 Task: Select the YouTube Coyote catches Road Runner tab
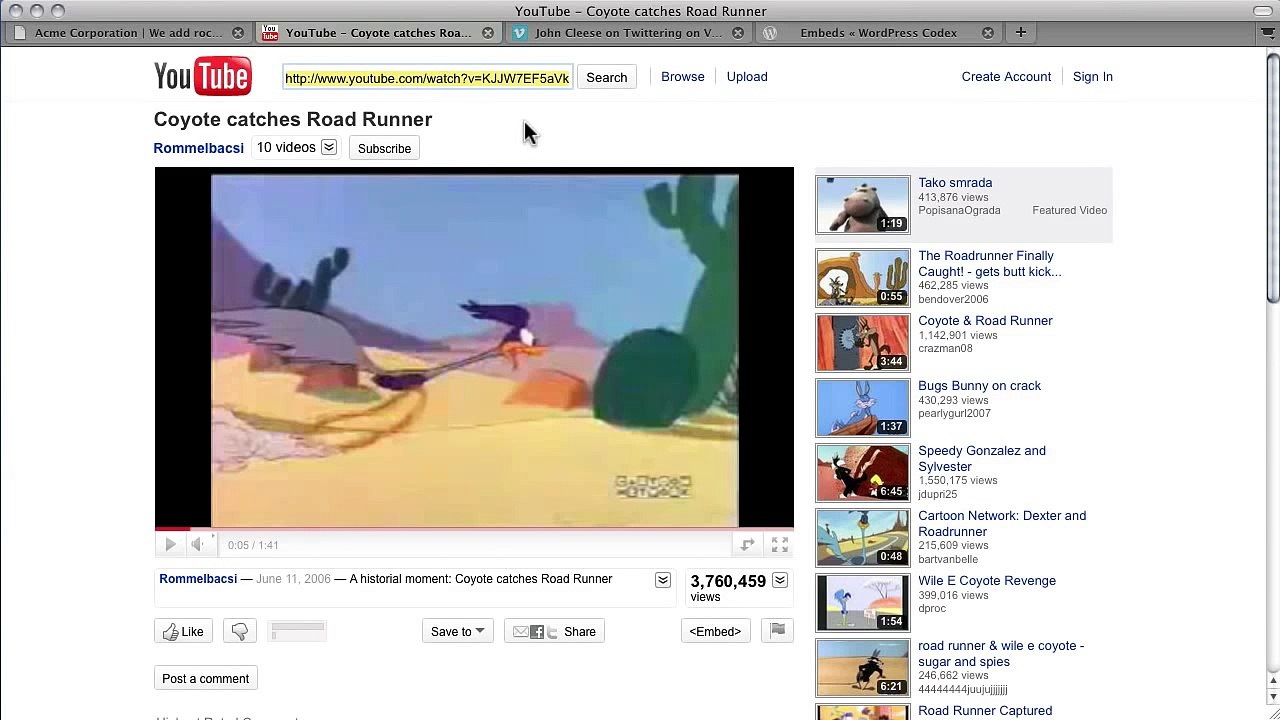[x=378, y=33]
